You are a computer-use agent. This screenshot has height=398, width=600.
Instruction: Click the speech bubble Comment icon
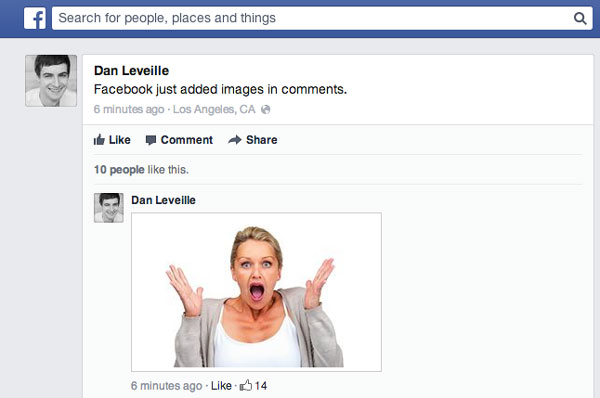151,140
